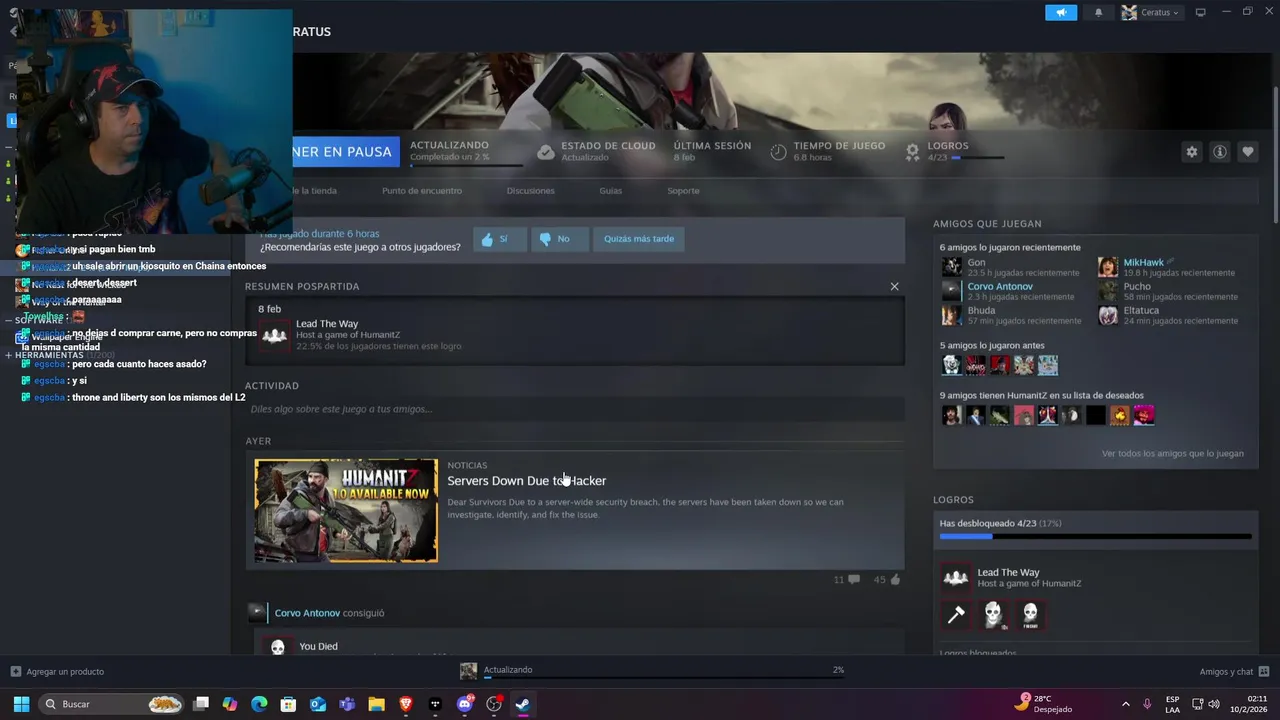Click the Lead The Way achievement icon in summary
1280x720 pixels.
274,335
